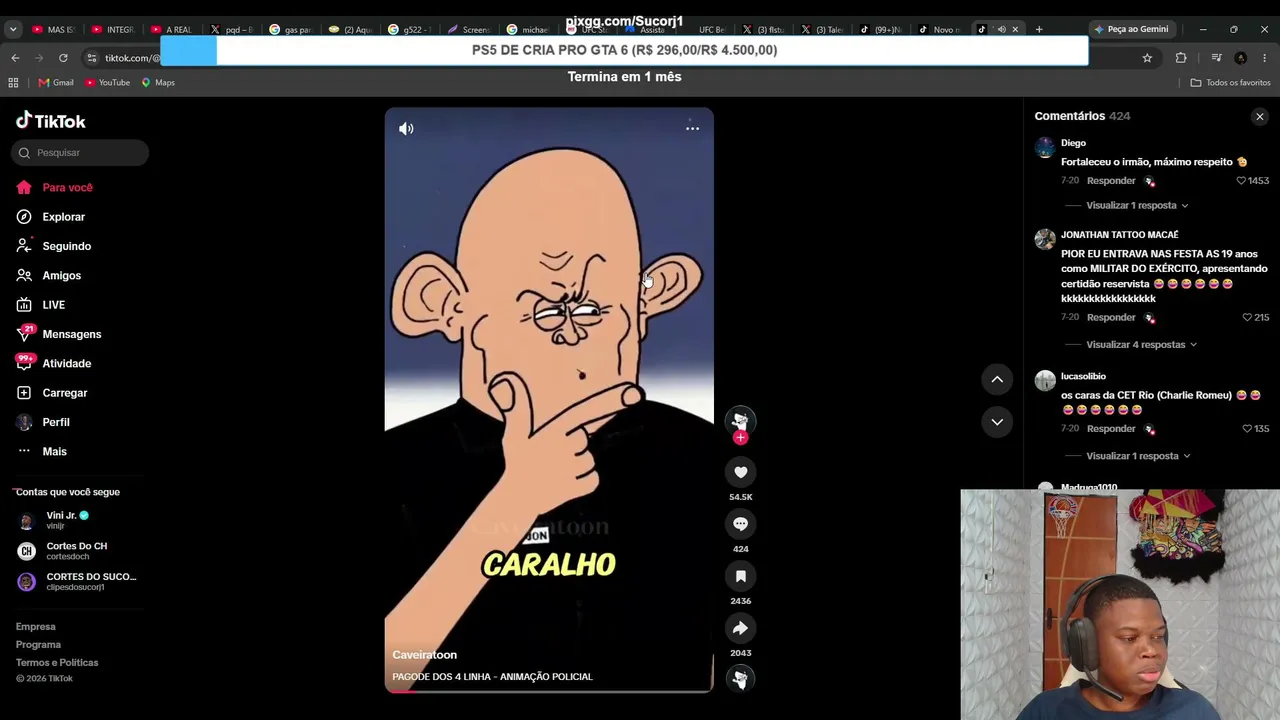
Task: Go to the next video with down chevron
Action: pos(997,422)
